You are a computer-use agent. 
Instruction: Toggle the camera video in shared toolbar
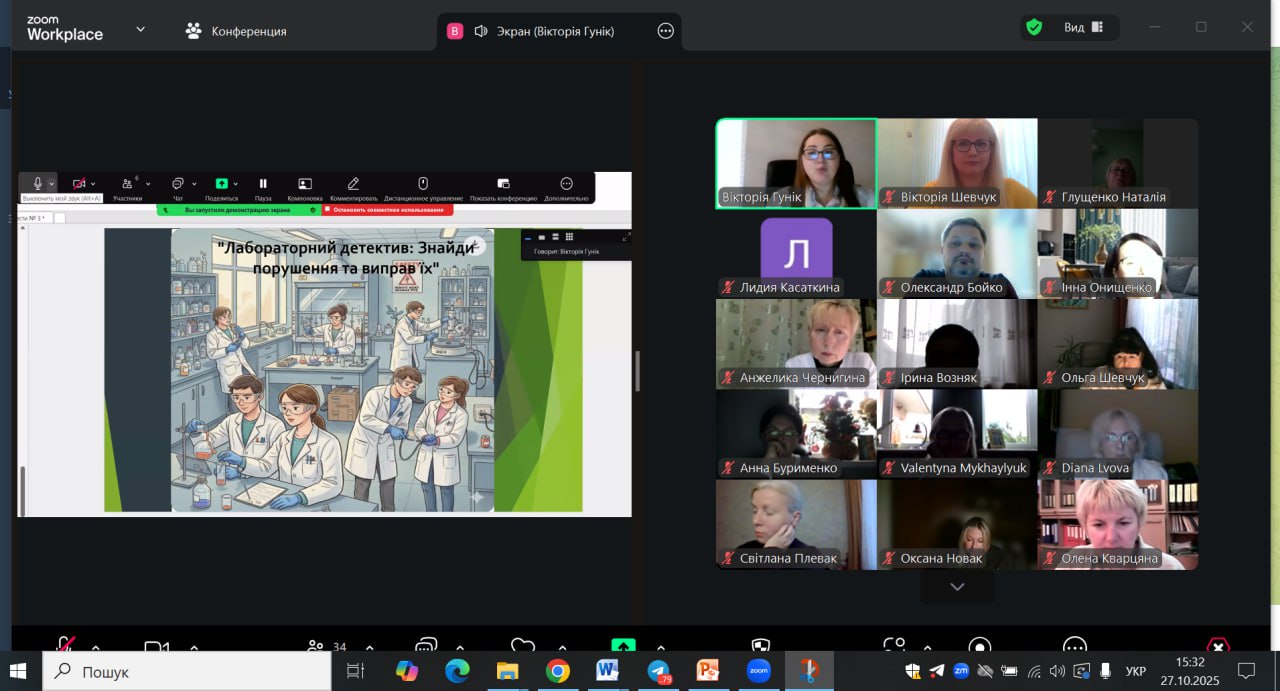point(79,184)
